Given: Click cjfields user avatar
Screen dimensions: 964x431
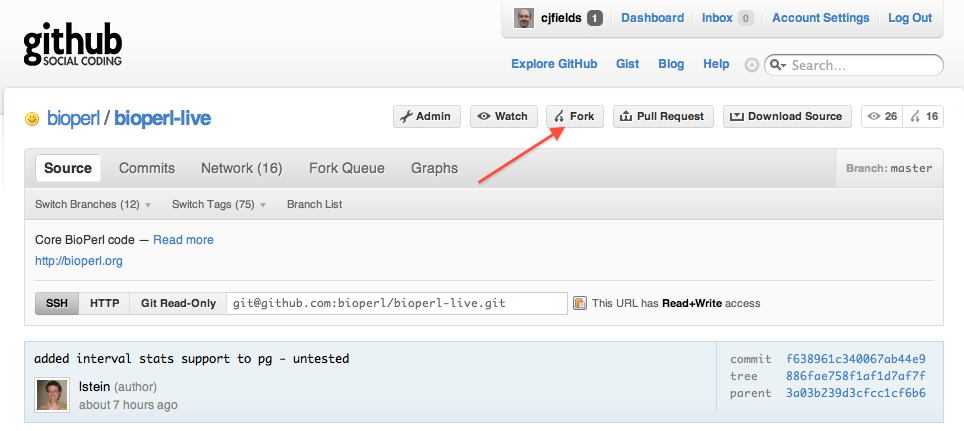Looking at the screenshot, I should (524, 18).
